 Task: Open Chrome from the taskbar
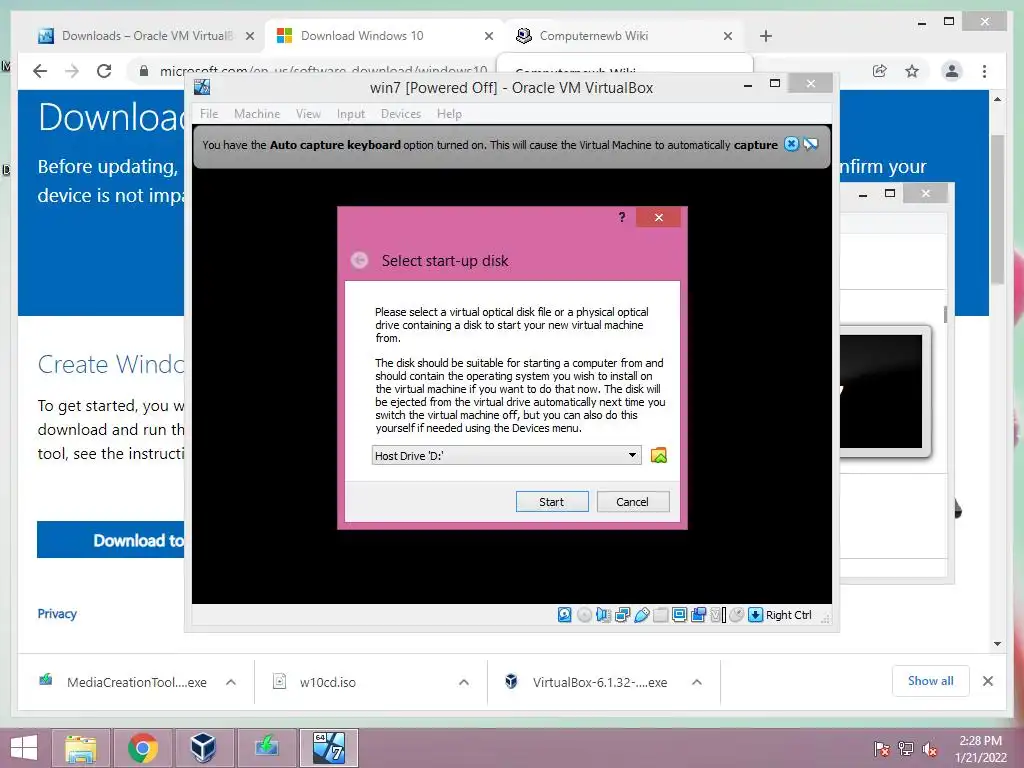click(143, 748)
